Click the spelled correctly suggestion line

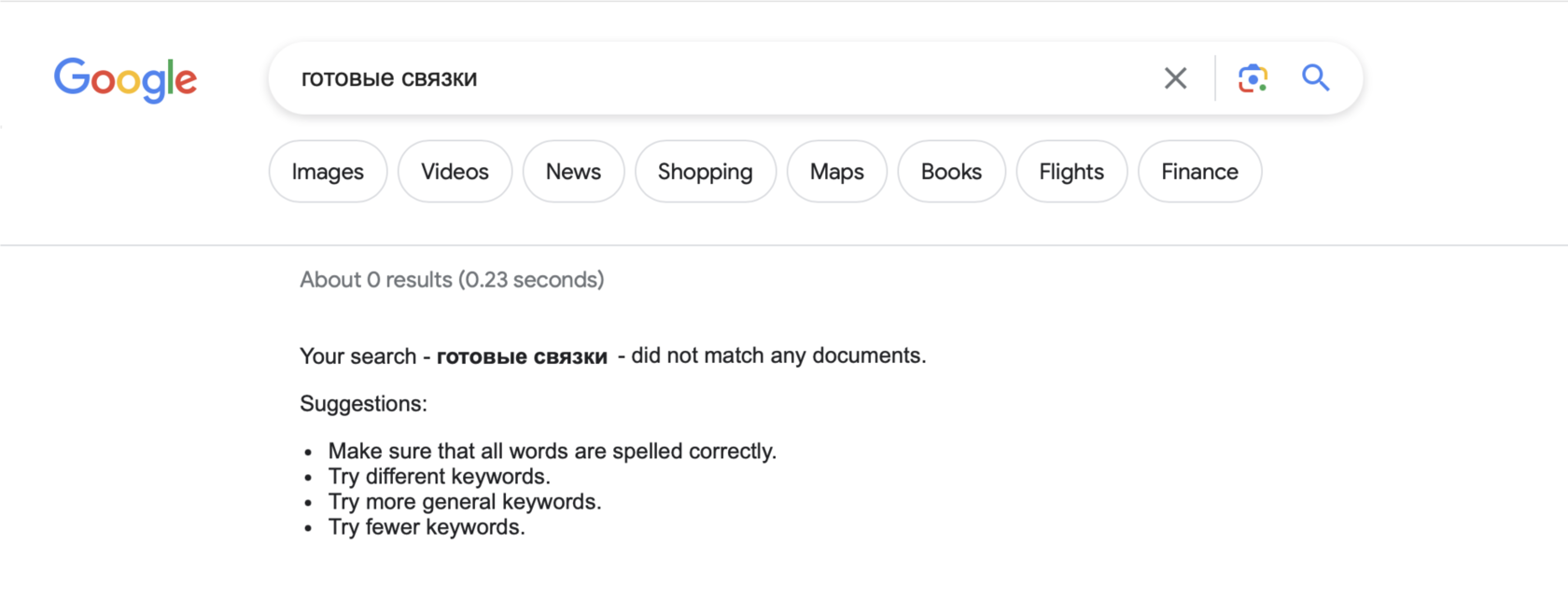[552, 452]
